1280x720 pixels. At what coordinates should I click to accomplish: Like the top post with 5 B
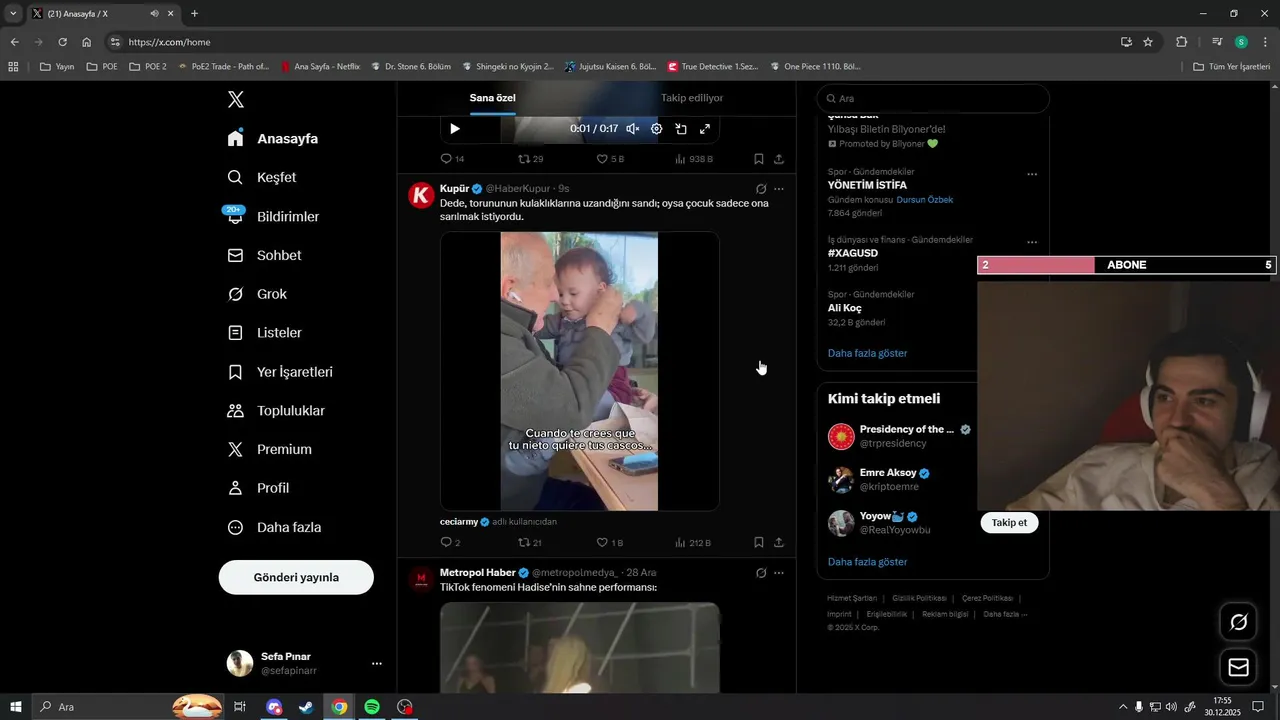tap(610, 159)
